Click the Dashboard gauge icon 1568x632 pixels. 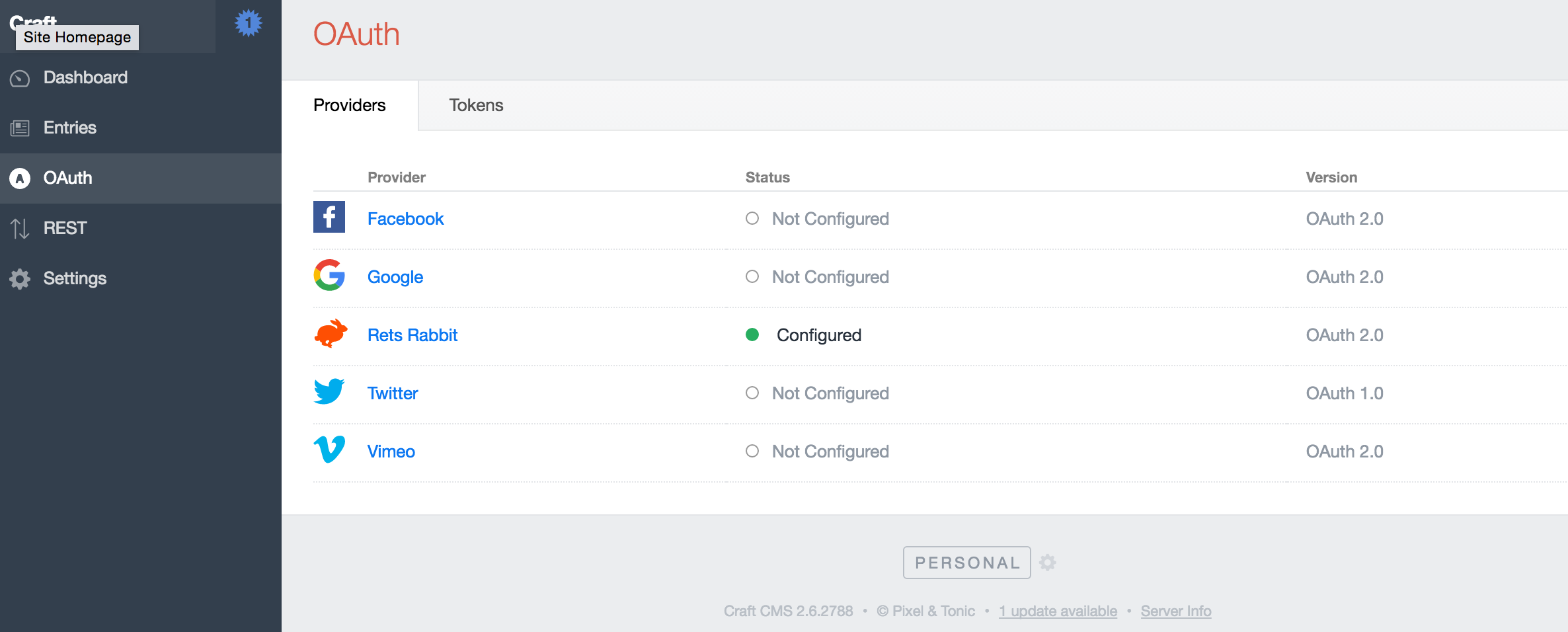[20, 79]
